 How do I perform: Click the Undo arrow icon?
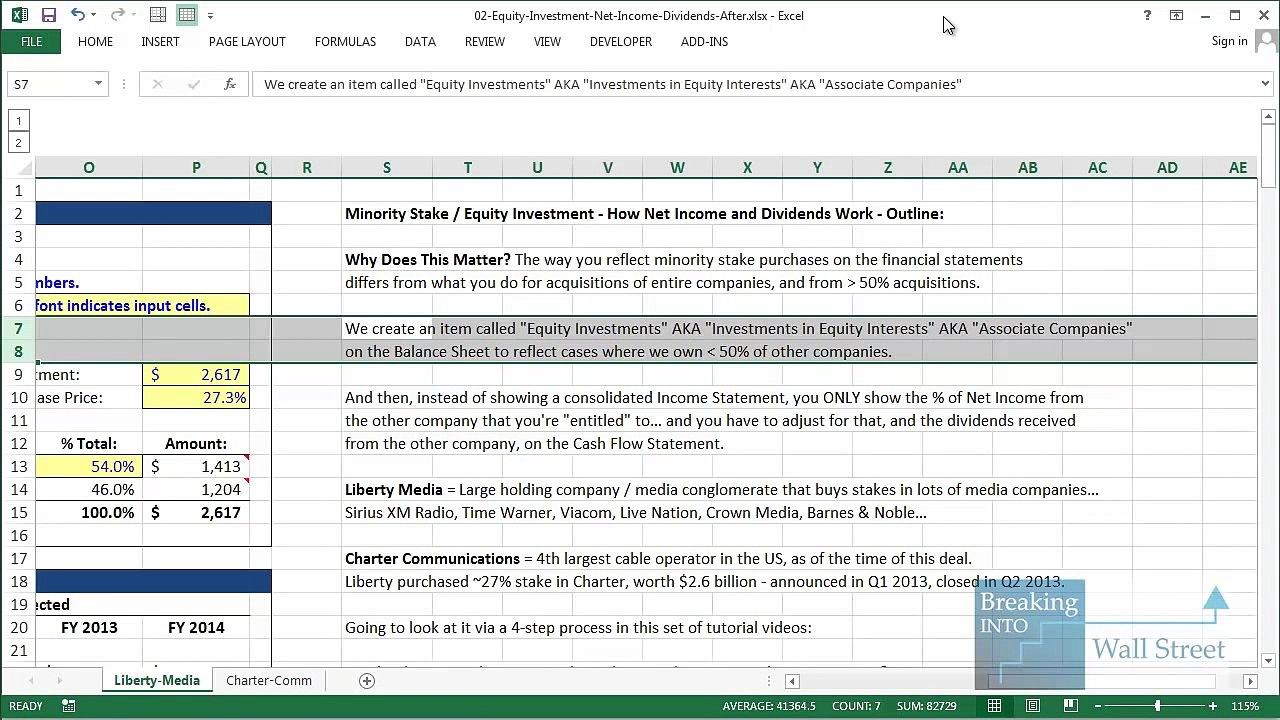click(77, 15)
